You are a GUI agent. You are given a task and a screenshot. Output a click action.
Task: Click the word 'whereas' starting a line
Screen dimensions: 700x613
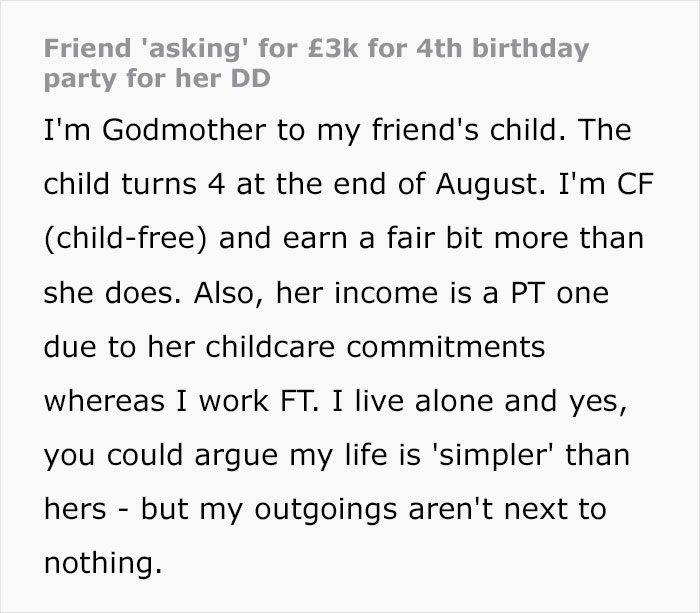pos(105,401)
